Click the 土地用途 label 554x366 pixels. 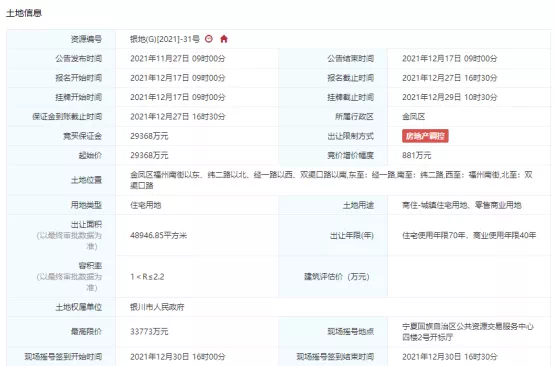[x=358, y=205]
